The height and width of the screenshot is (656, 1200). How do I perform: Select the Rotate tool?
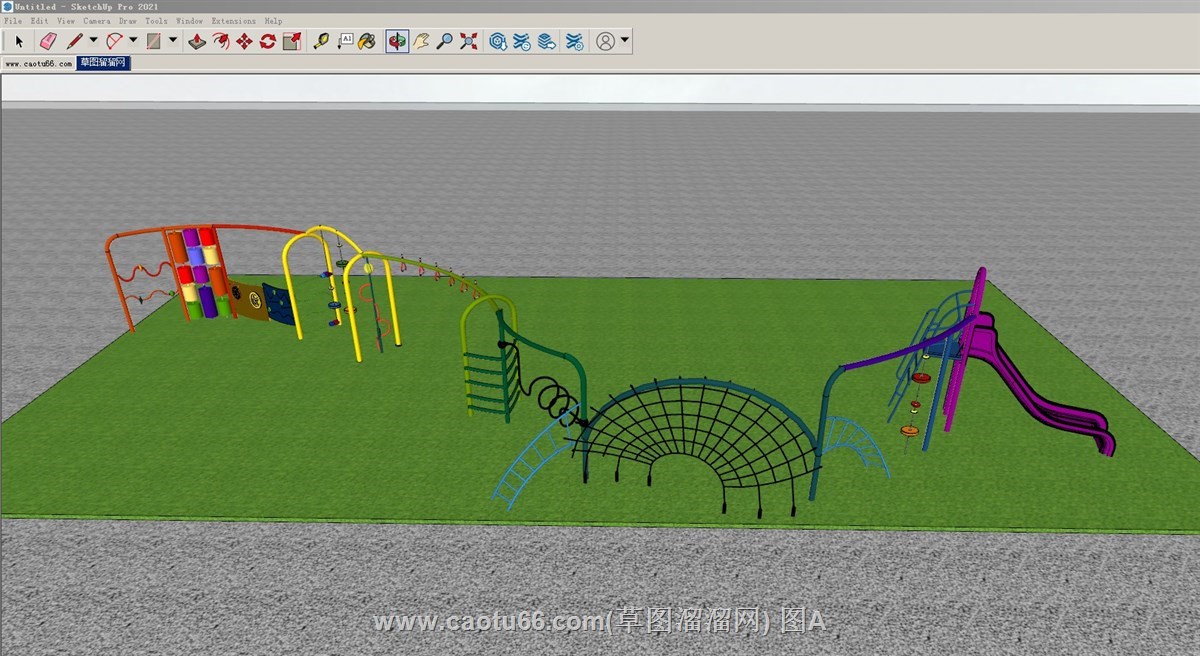pos(267,41)
